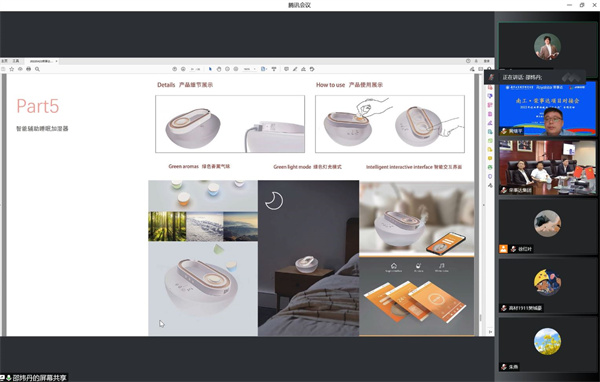Switch to the 工具 tools tab

click(16, 61)
